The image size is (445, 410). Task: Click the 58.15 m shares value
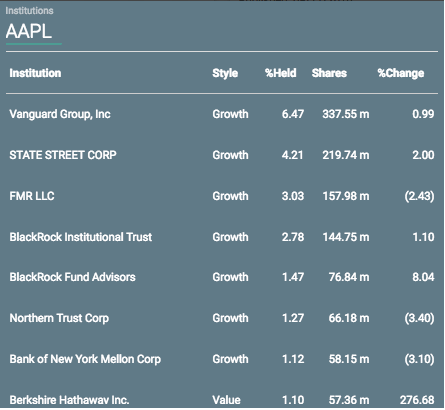point(349,359)
